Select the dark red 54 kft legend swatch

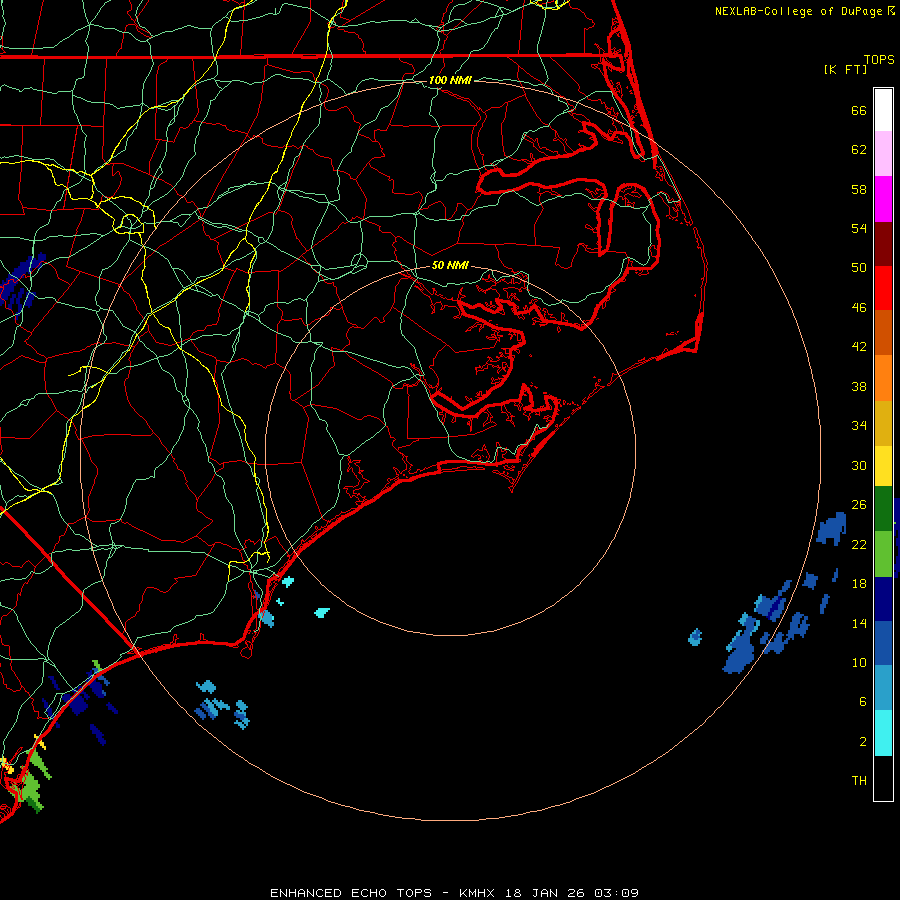pos(883,243)
